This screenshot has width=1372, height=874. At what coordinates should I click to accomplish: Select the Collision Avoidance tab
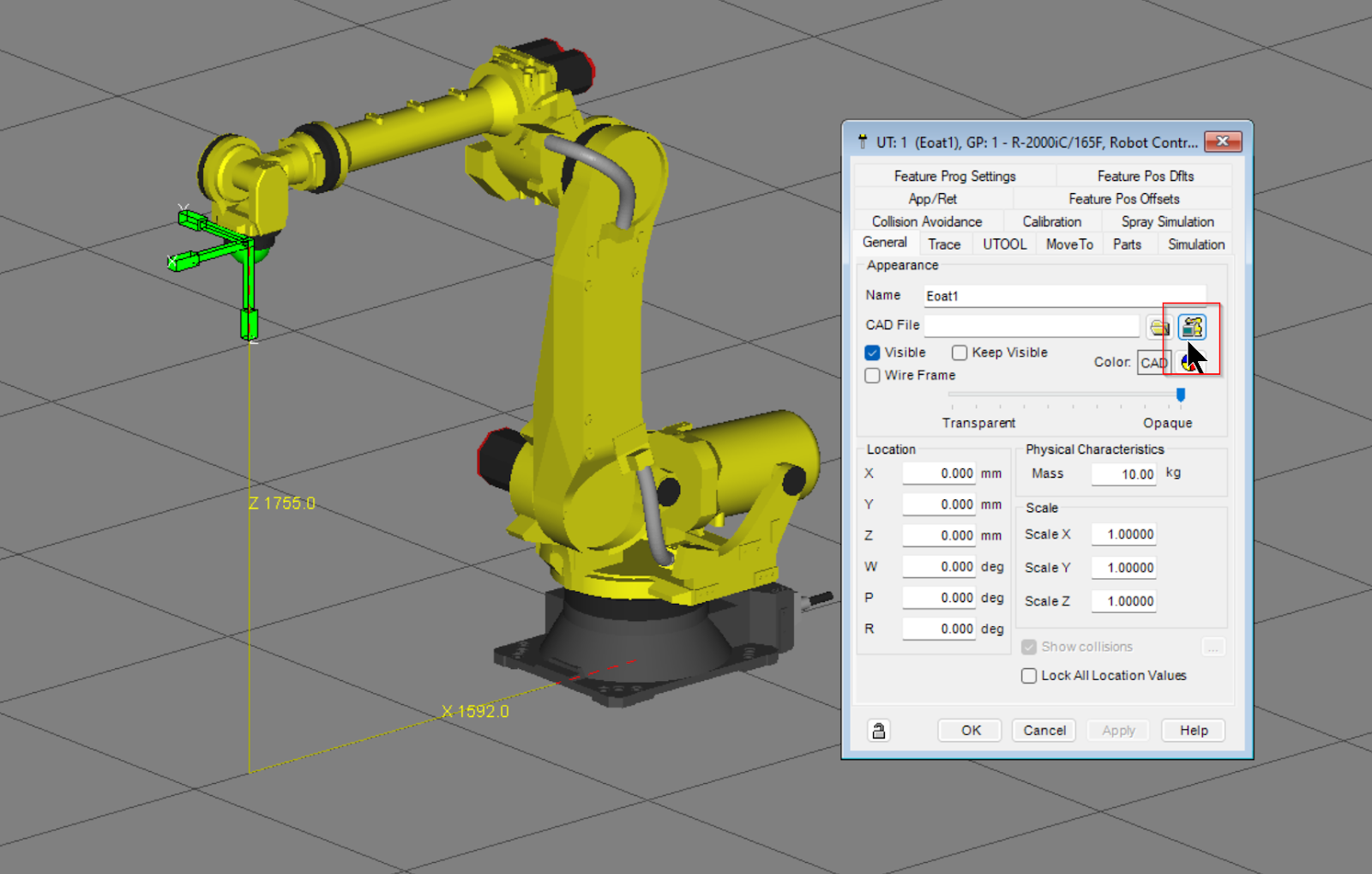point(927,221)
